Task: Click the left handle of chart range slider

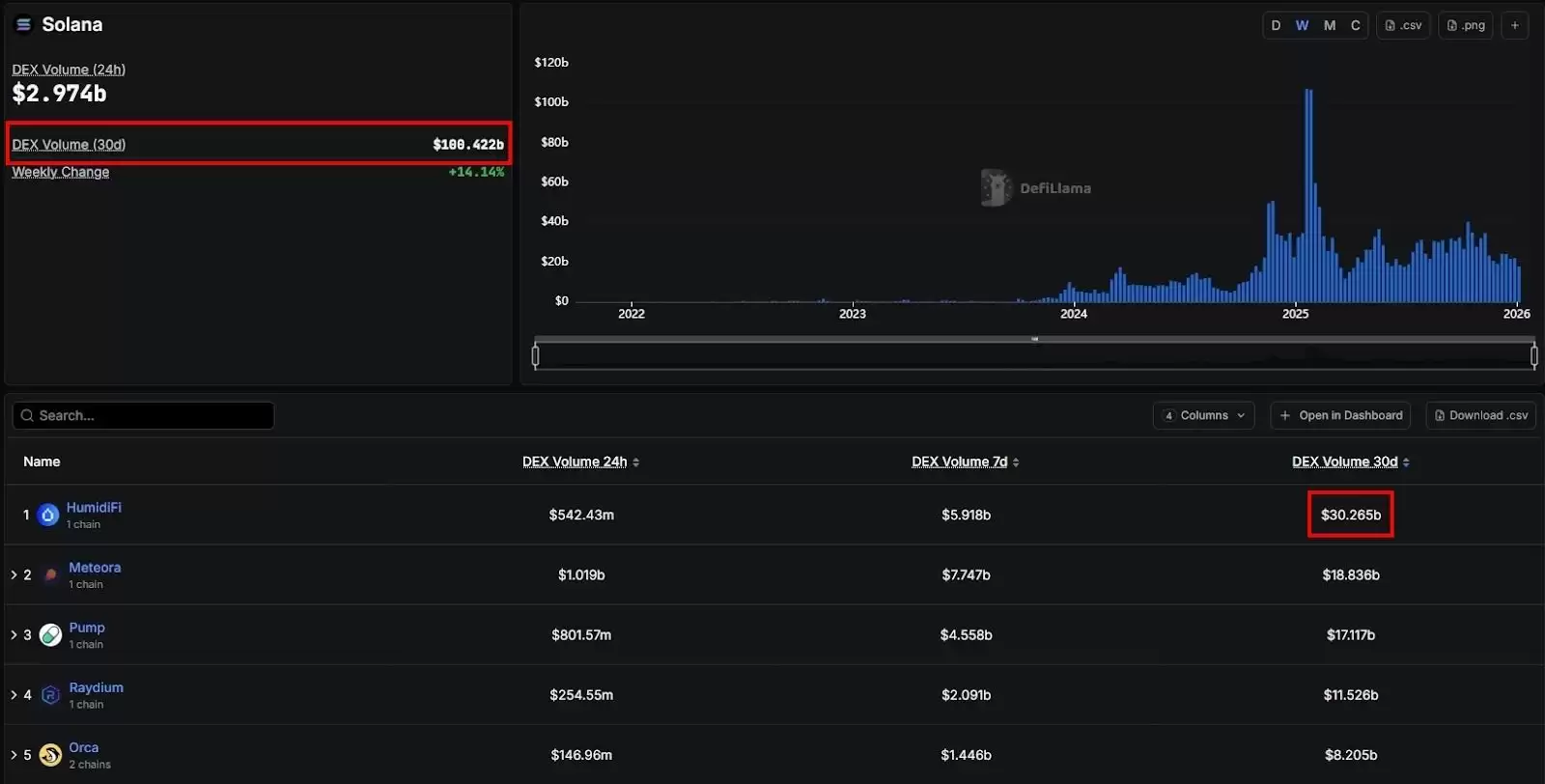Action: coord(535,356)
